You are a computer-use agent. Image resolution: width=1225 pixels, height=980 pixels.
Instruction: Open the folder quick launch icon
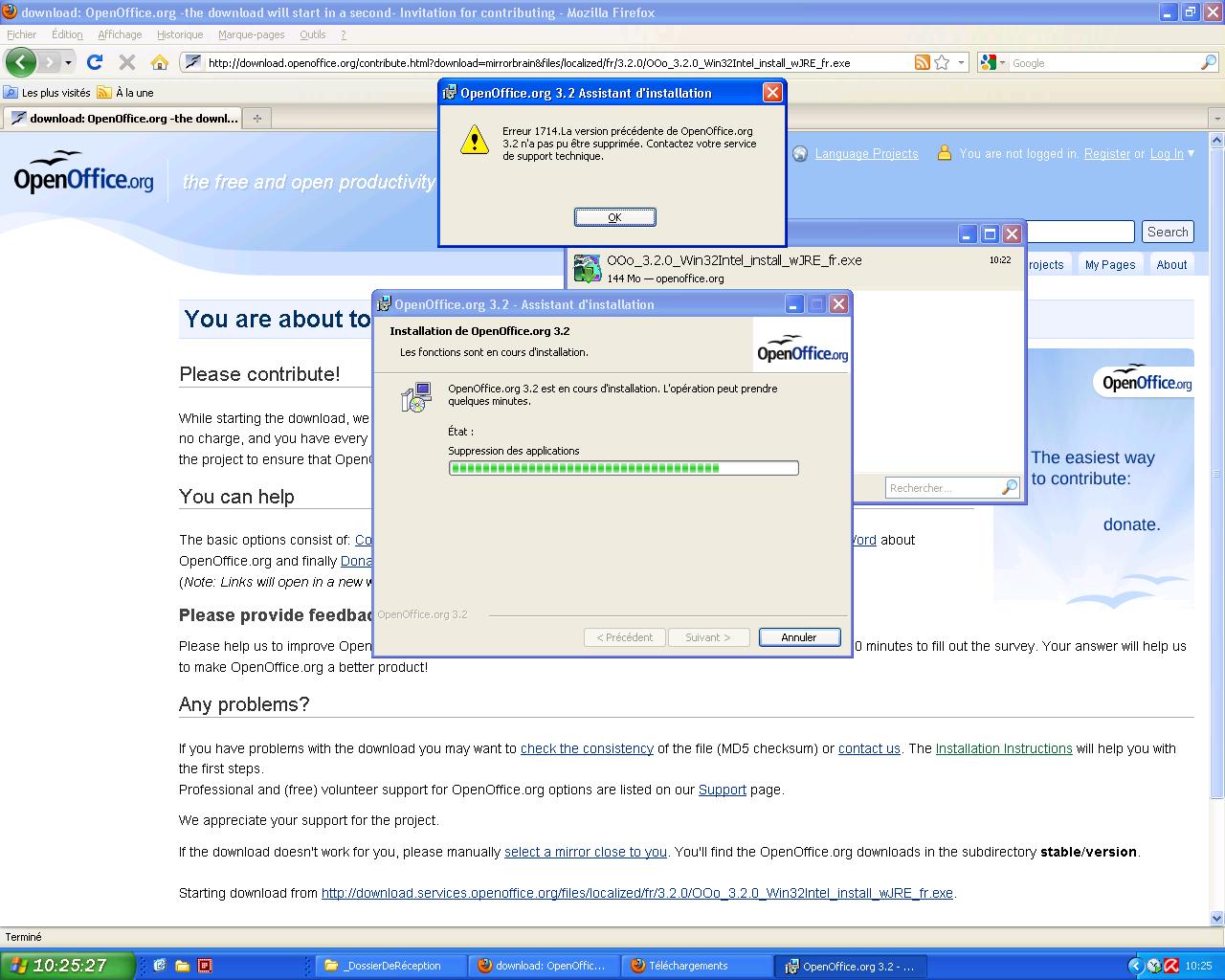(182, 966)
